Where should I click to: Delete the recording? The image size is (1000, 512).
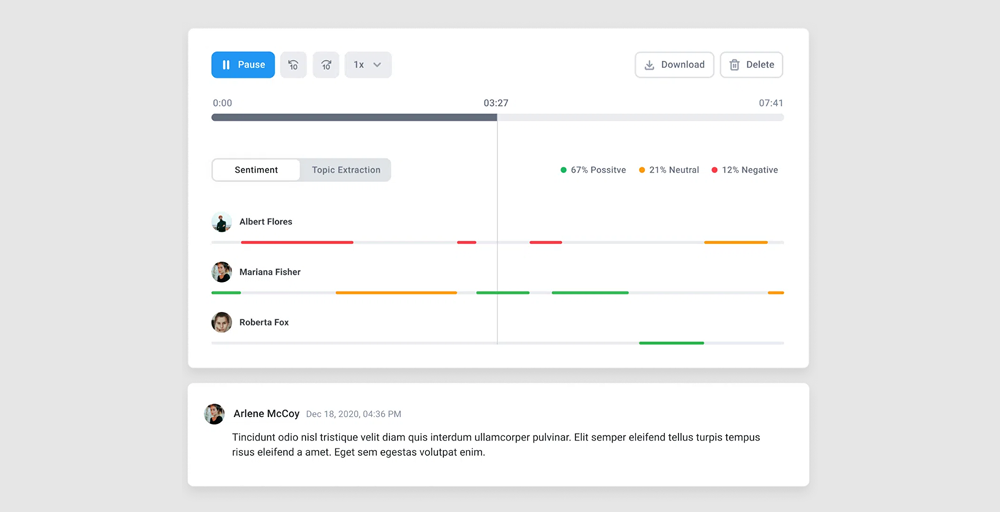click(751, 65)
